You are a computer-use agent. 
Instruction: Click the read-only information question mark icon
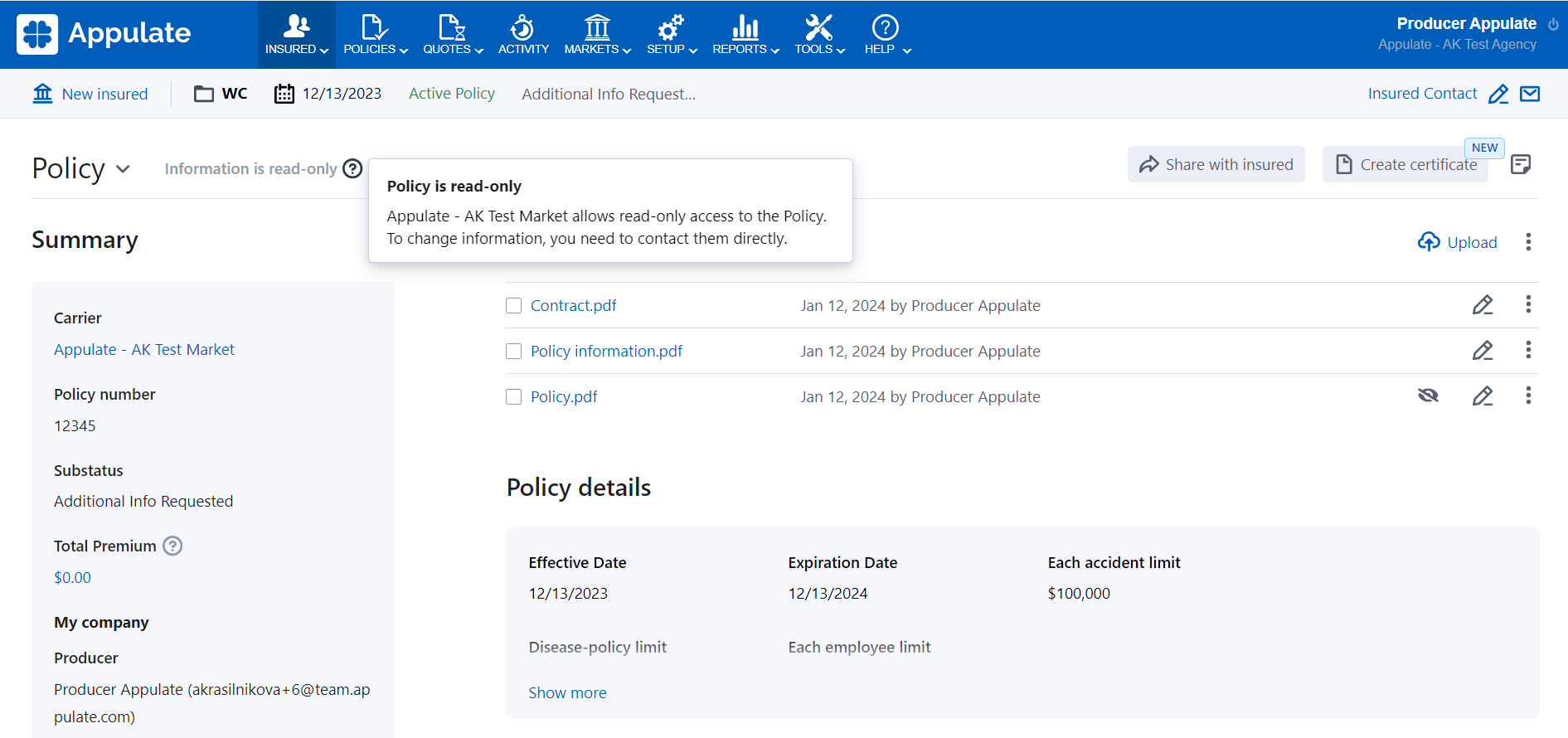[352, 169]
